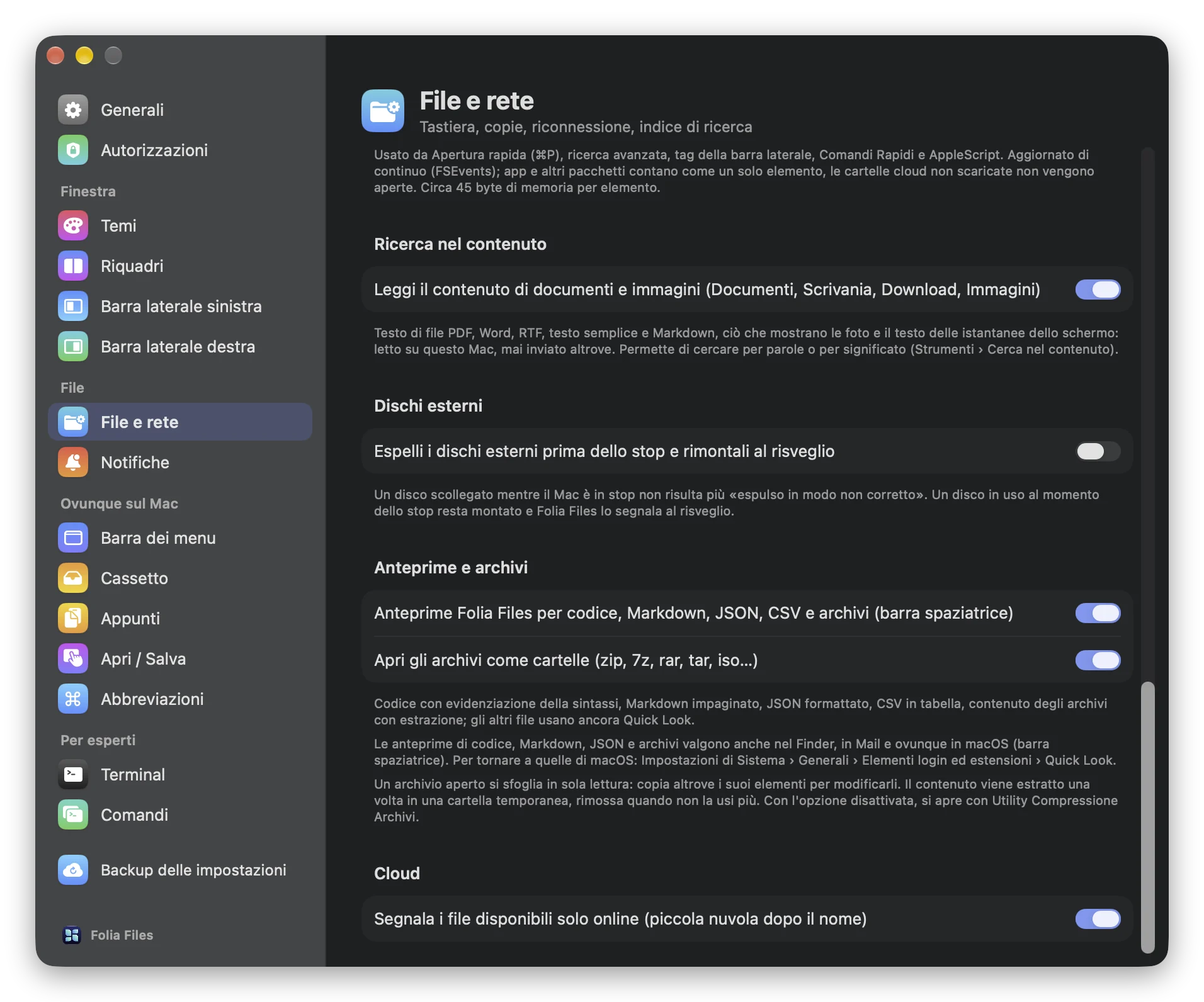Click the Generali gear icon
Viewport: 1204px width, 1002px height.
tap(73, 110)
